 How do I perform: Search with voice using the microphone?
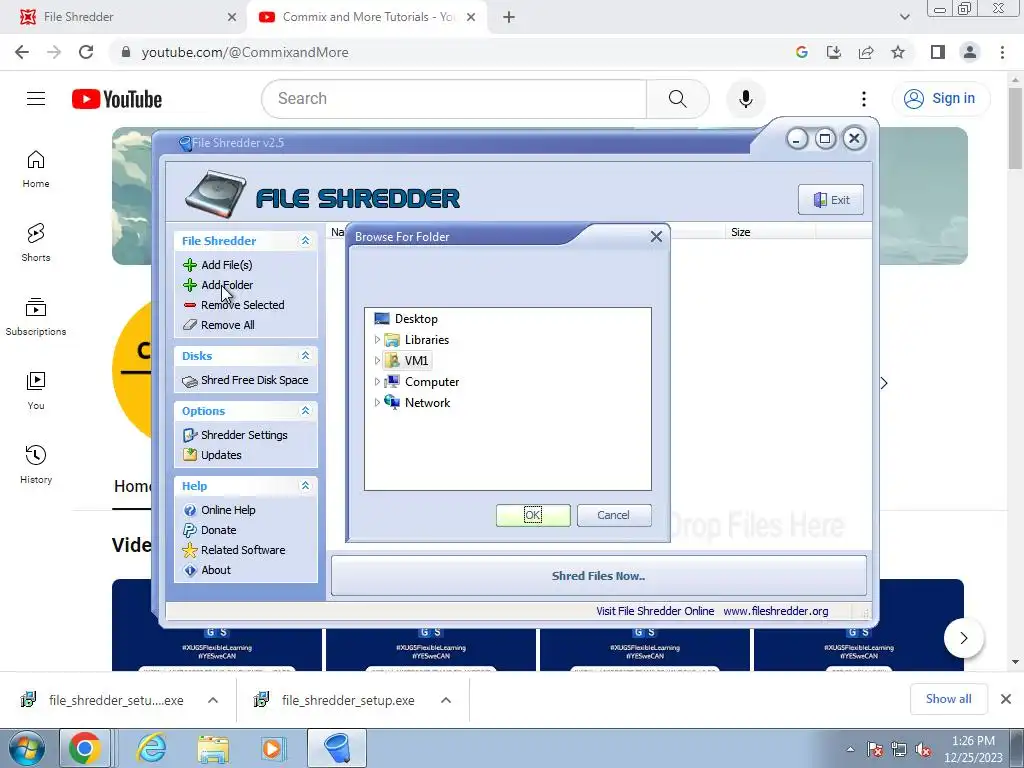pyautogui.click(x=746, y=99)
